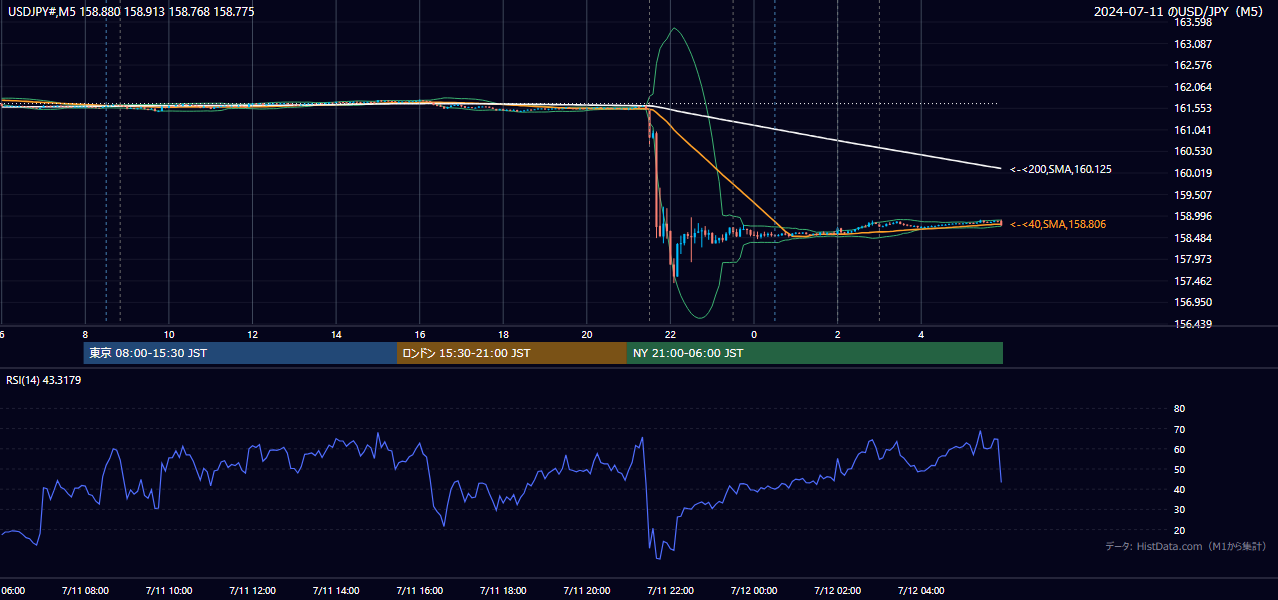The width and height of the screenshot is (1278, 600).
Task: Click RSI scale value 80
Action: click(1179, 409)
